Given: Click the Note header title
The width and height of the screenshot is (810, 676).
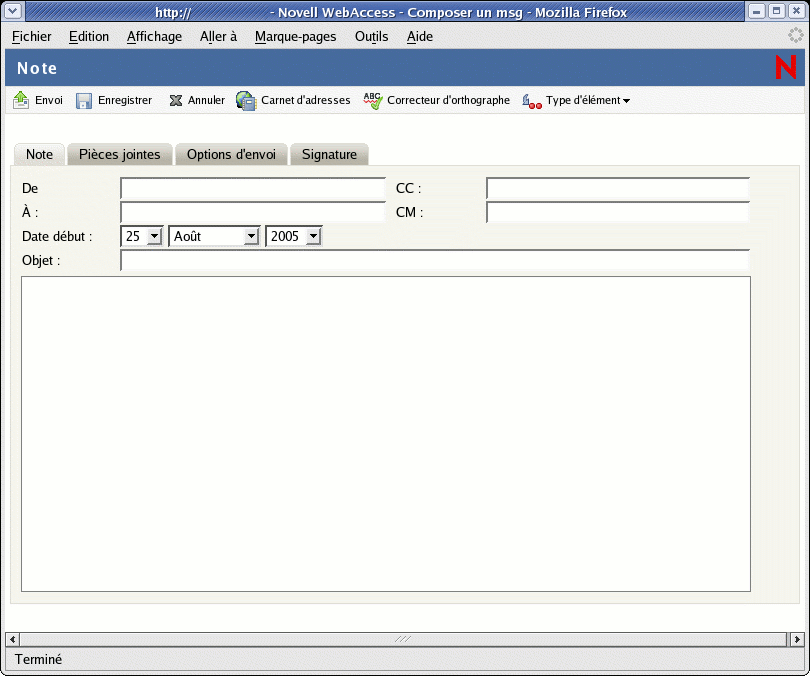Looking at the screenshot, I should [37, 68].
